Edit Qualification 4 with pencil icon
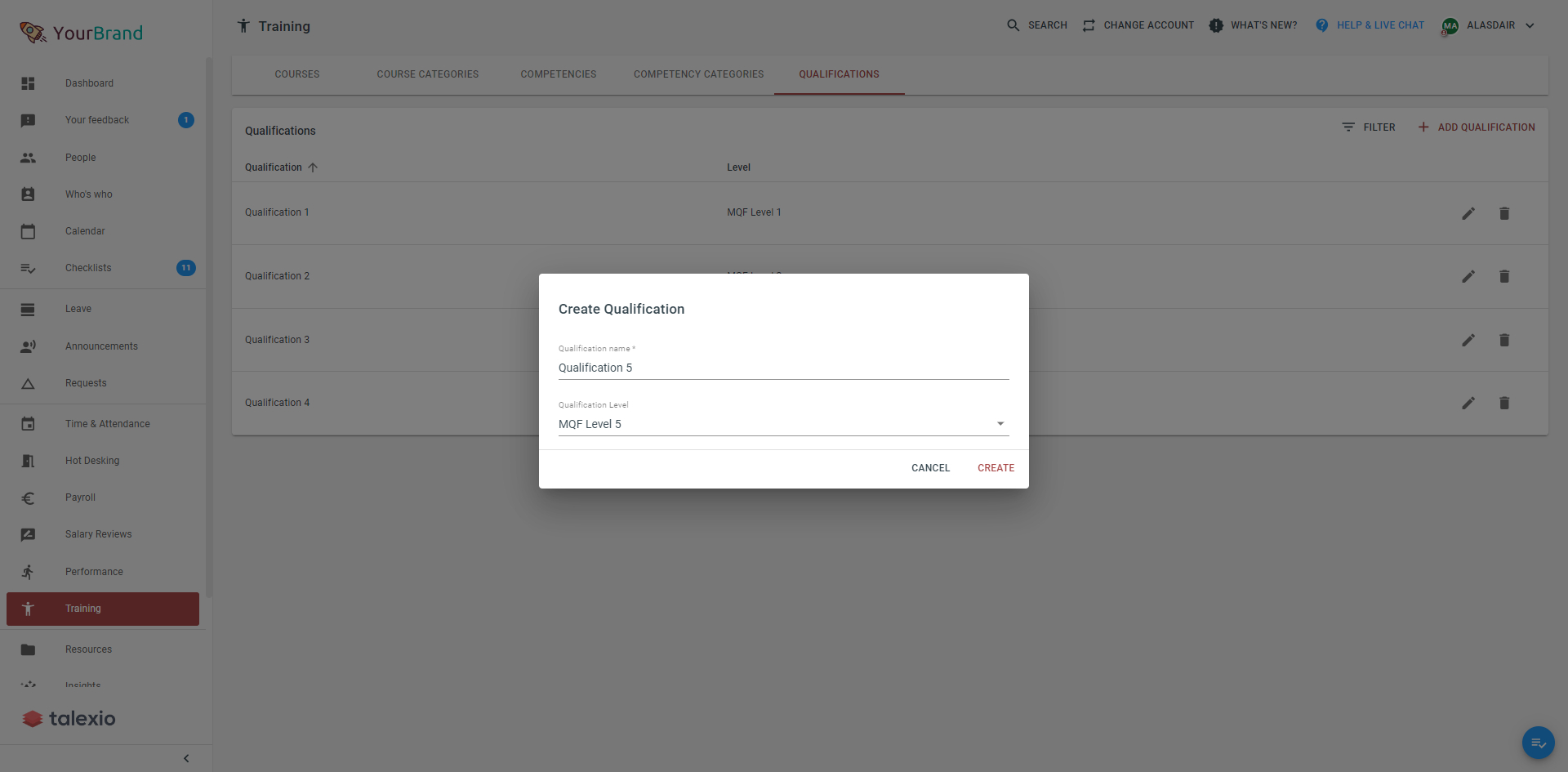Image resolution: width=1568 pixels, height=772 pixels. coord(1468,403)
